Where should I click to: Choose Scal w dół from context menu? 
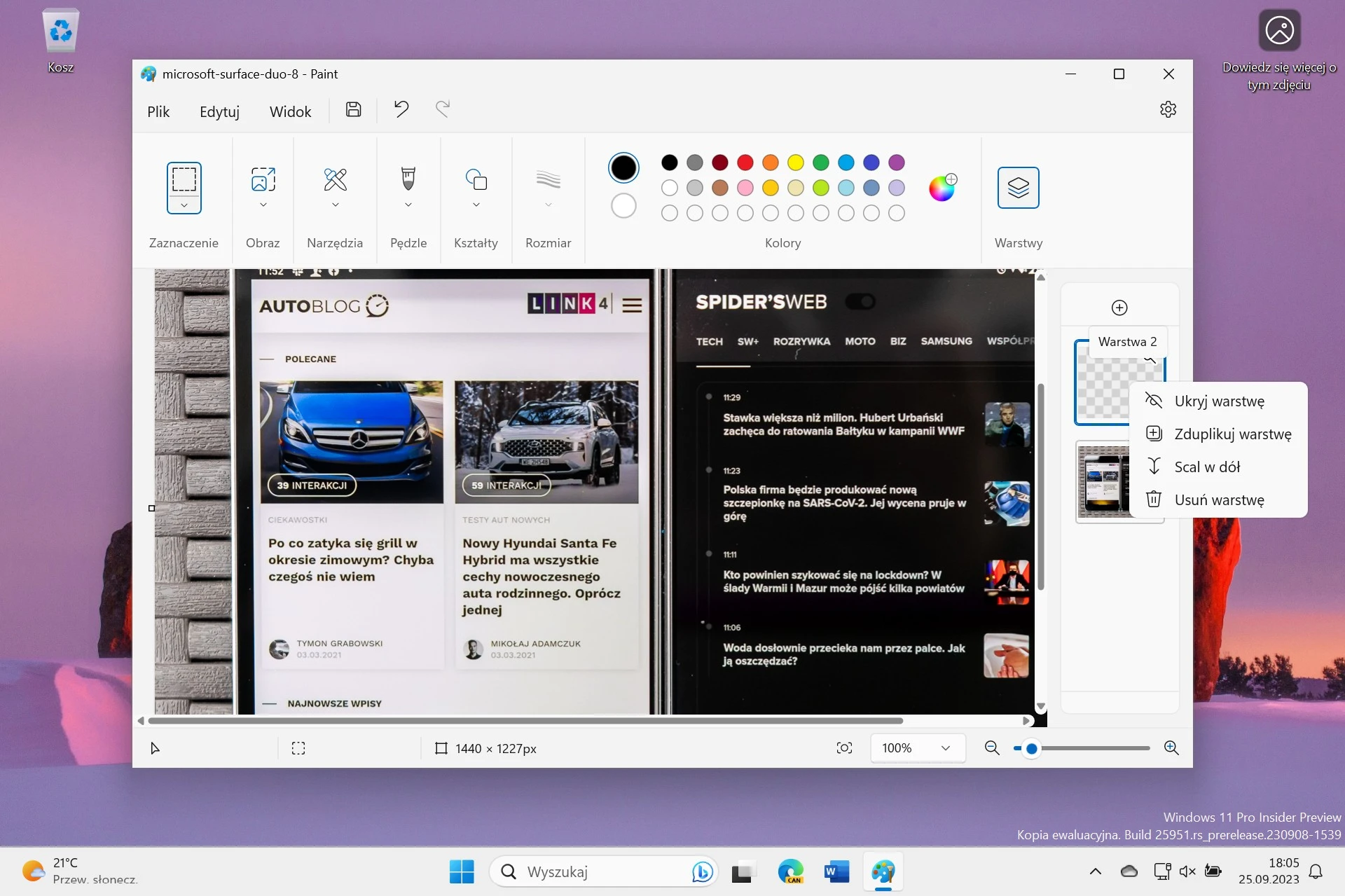pos(1218,467)
